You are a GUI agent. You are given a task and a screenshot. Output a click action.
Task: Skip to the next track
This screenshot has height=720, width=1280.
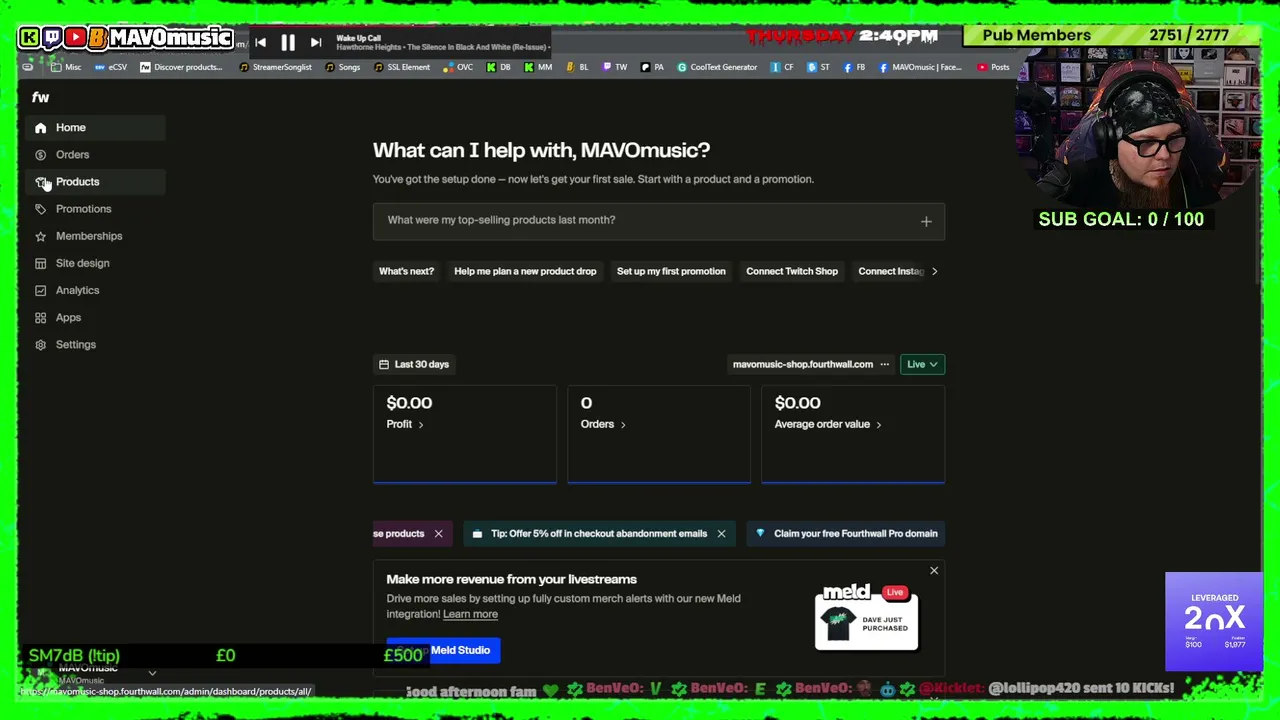(316, 42)
